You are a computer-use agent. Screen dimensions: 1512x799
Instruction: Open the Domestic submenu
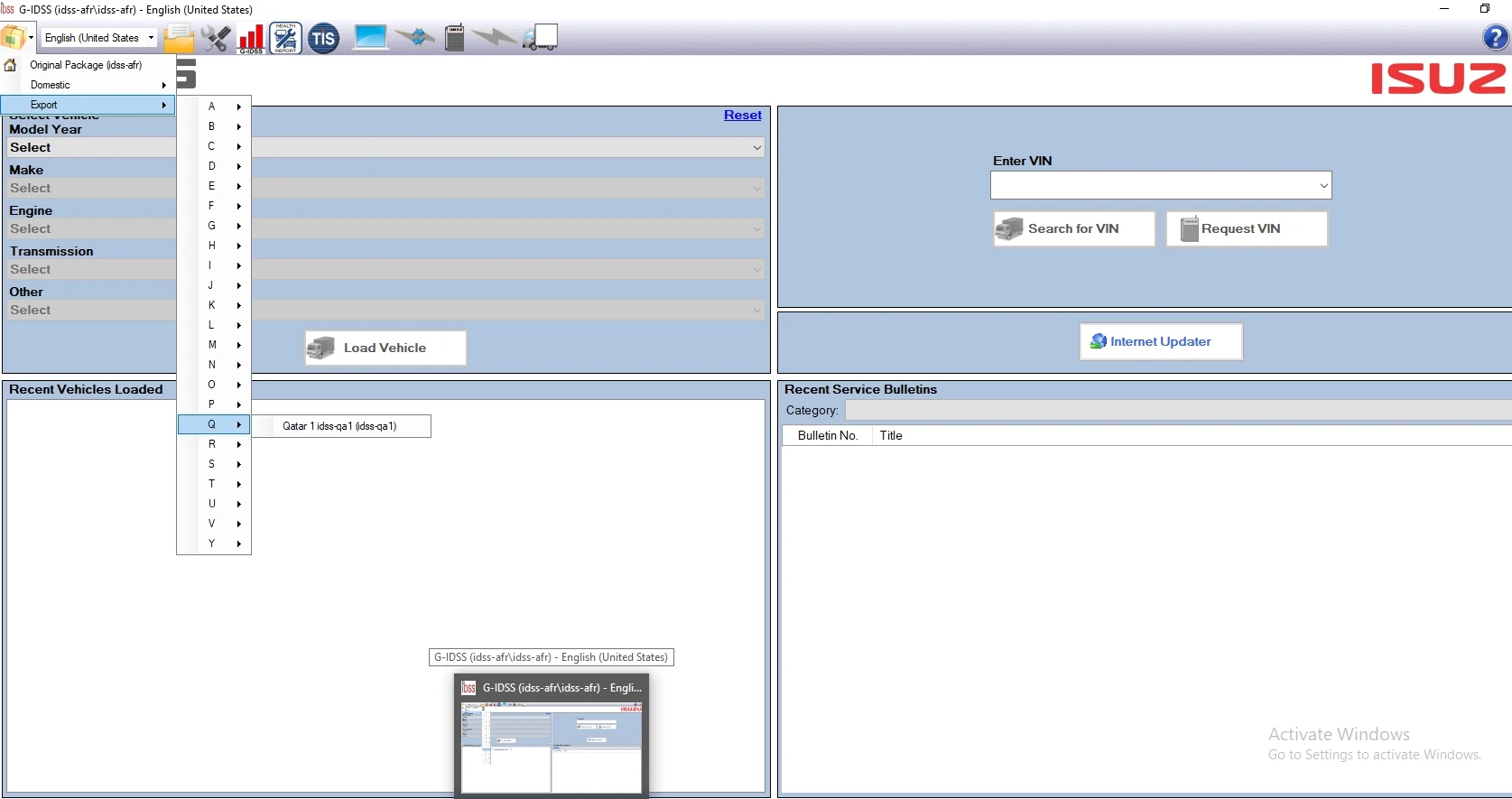(x=88, y=85)
